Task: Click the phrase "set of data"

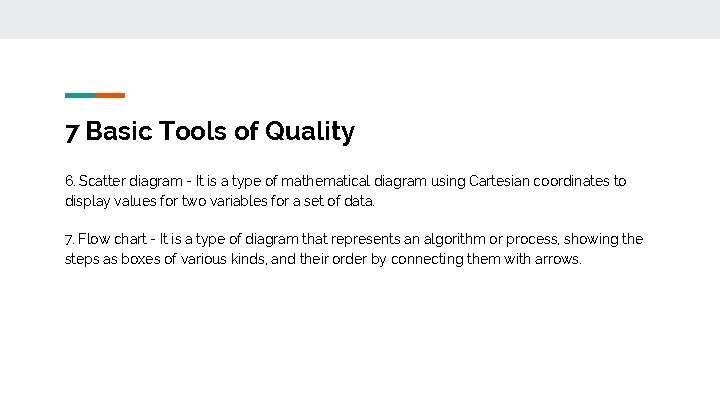Action: [x=338, y=201]
